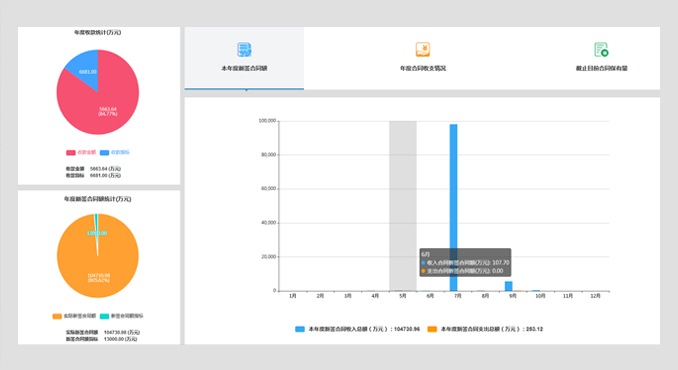Viewport: 678px width, 370px height.
Task: Toggle orange 实际新签合同额 legend item
Action: 74,316
